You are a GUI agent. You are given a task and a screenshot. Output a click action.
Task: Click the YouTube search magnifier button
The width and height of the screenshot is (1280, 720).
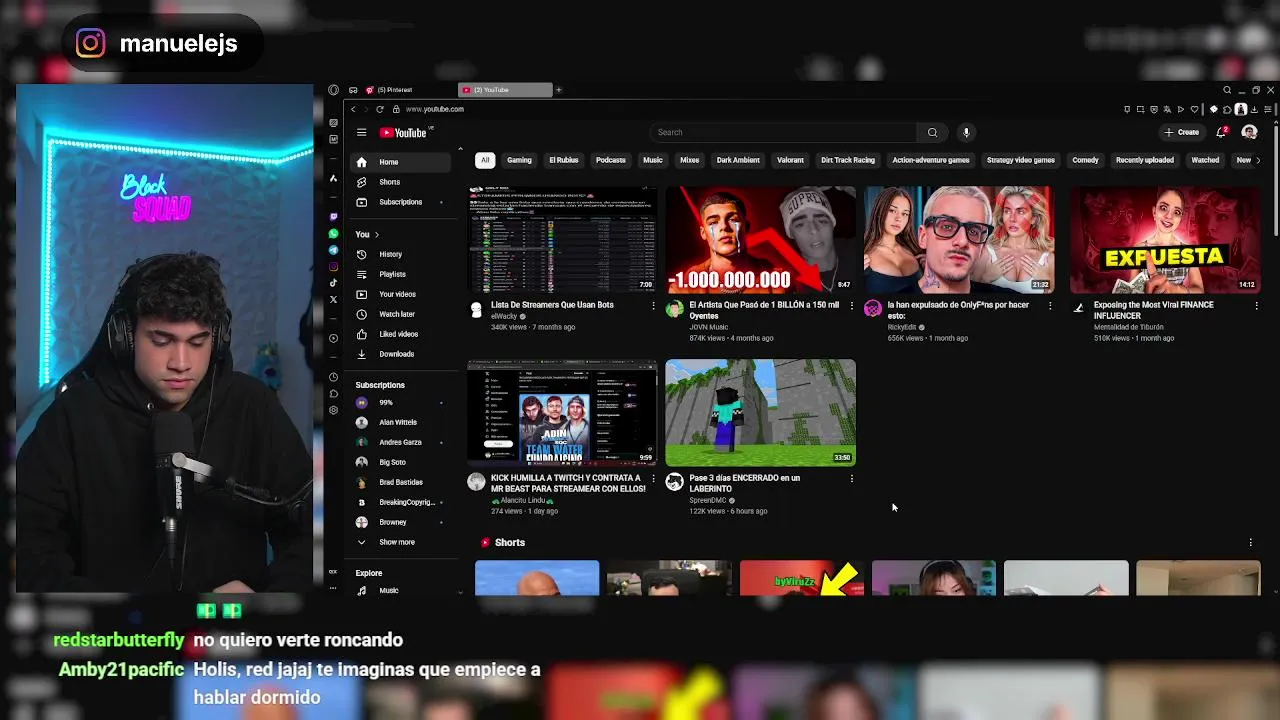932,132
